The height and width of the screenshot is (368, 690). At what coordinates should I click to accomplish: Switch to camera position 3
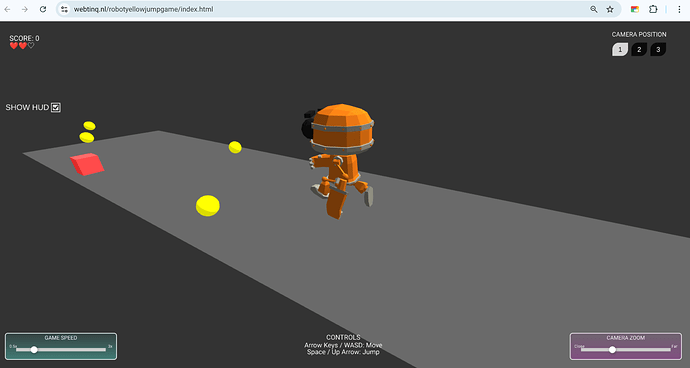(x=658, y=49)
